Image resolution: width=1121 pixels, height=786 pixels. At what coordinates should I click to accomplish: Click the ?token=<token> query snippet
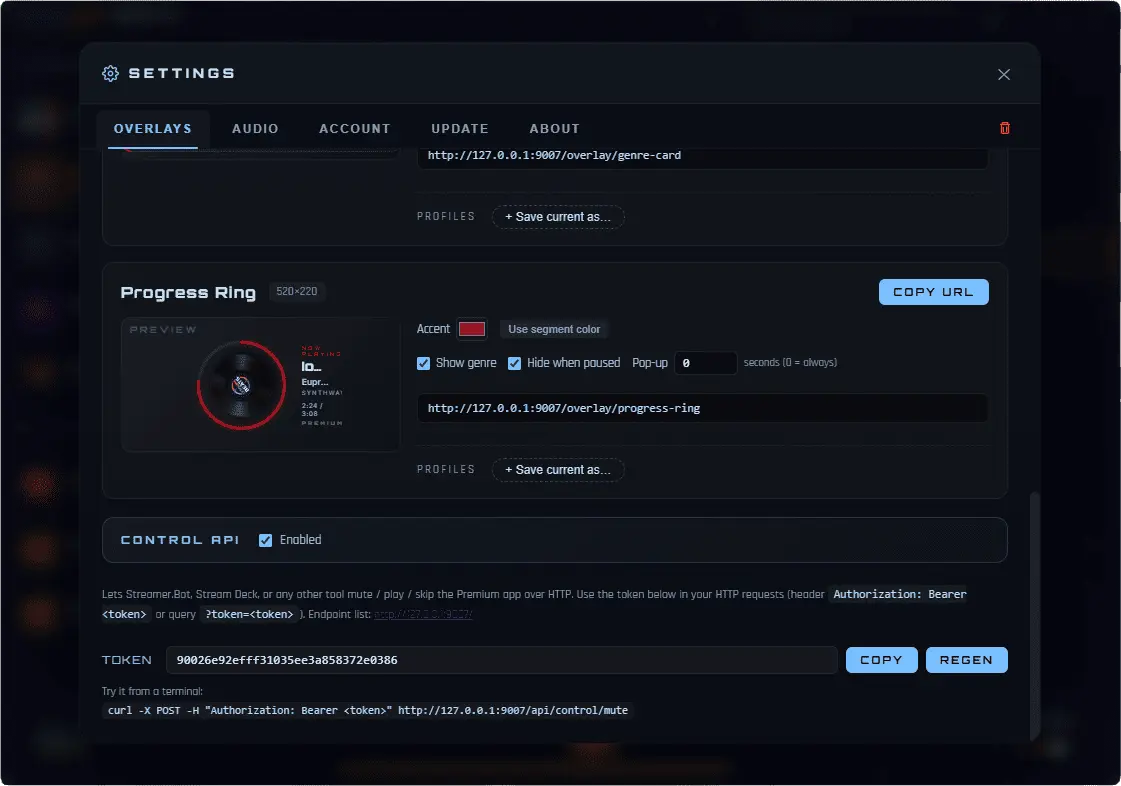[x=250, y=614]
